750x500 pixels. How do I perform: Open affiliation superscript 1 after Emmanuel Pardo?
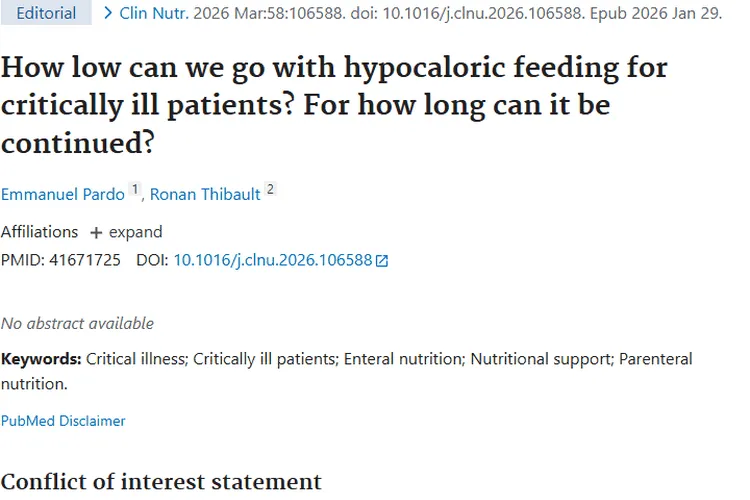(136, 190)
